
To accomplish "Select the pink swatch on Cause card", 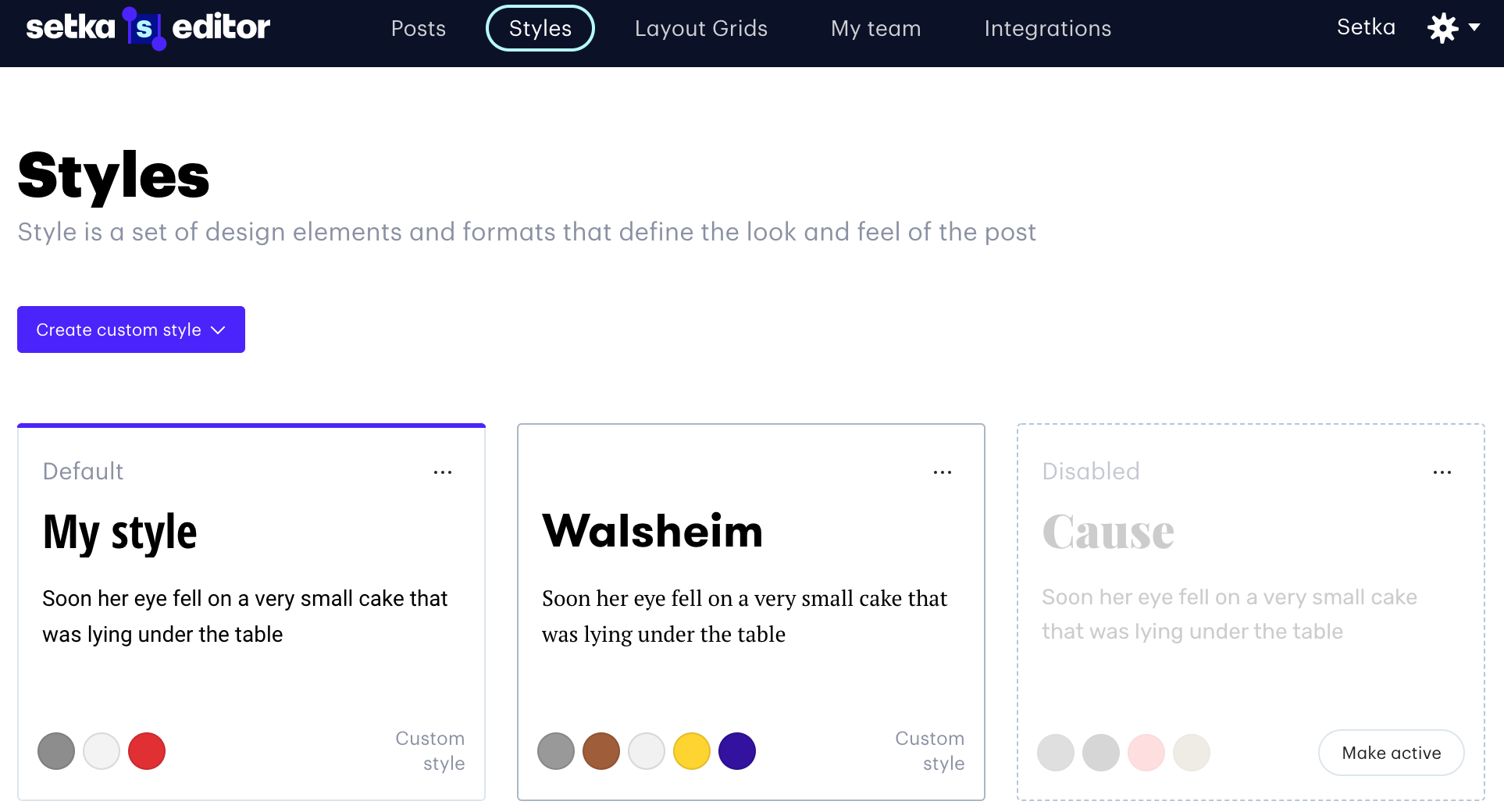I will [1146, 753].
